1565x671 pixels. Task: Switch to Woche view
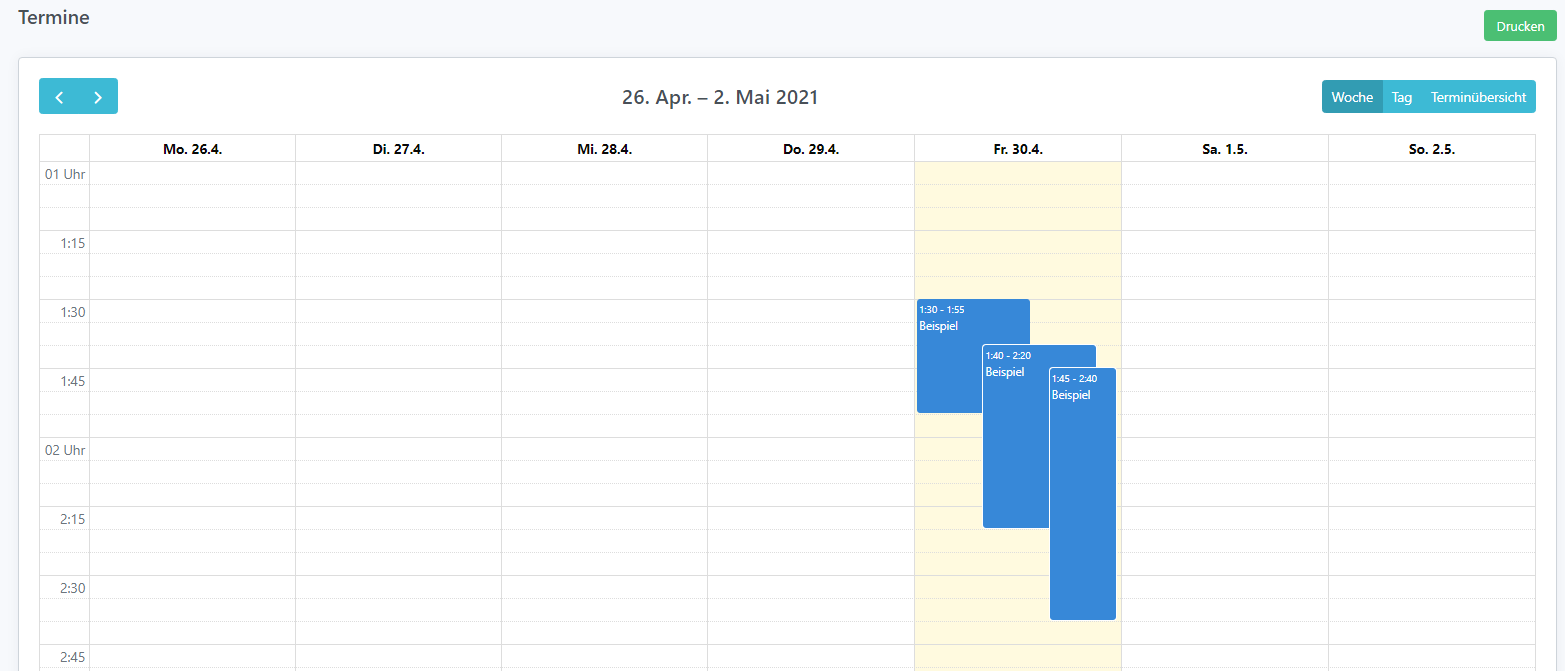(x=1352, y=97)
